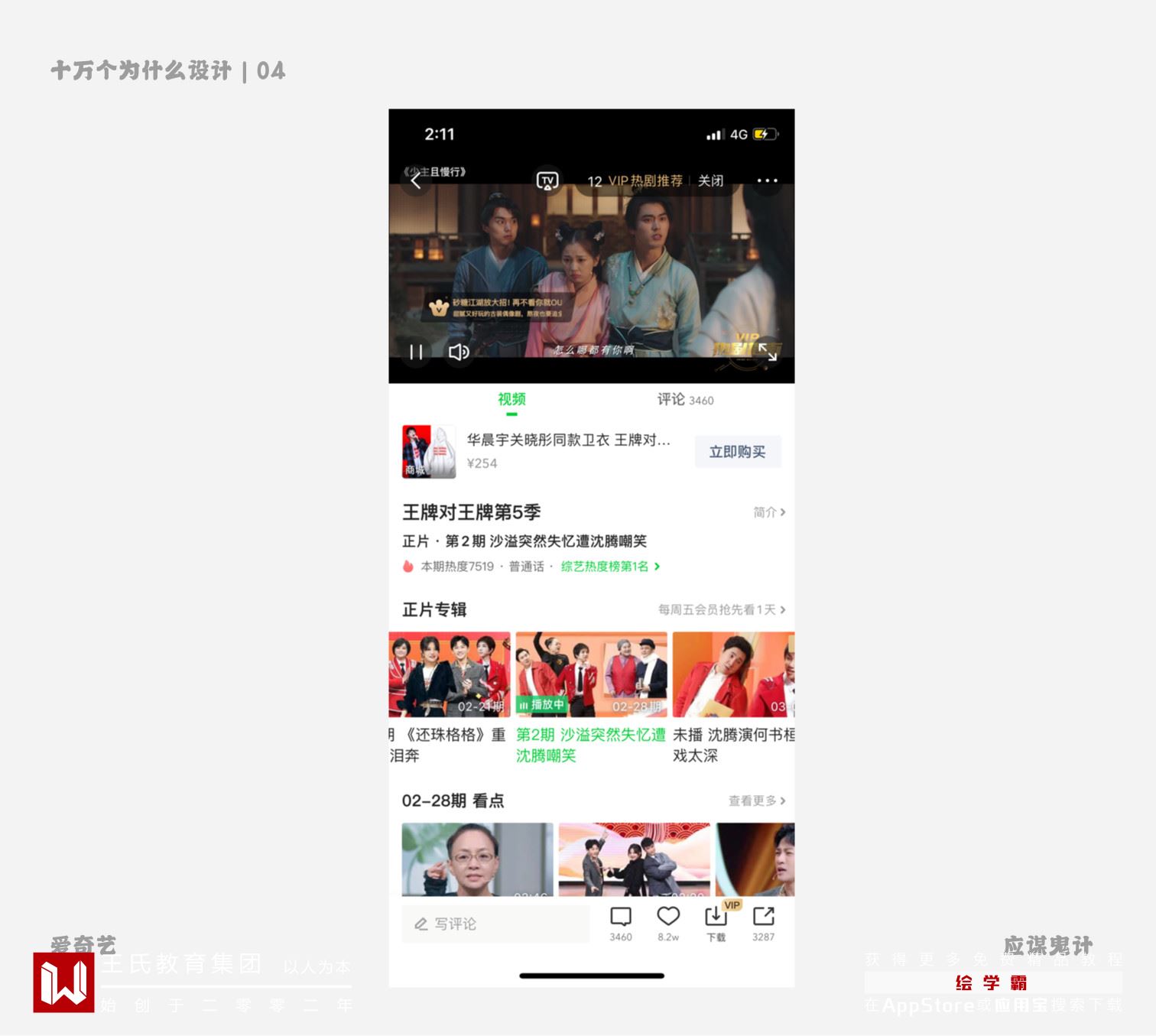
Task: Close the VIP热剧推荐 banner via 关闭
Action: 711,181
